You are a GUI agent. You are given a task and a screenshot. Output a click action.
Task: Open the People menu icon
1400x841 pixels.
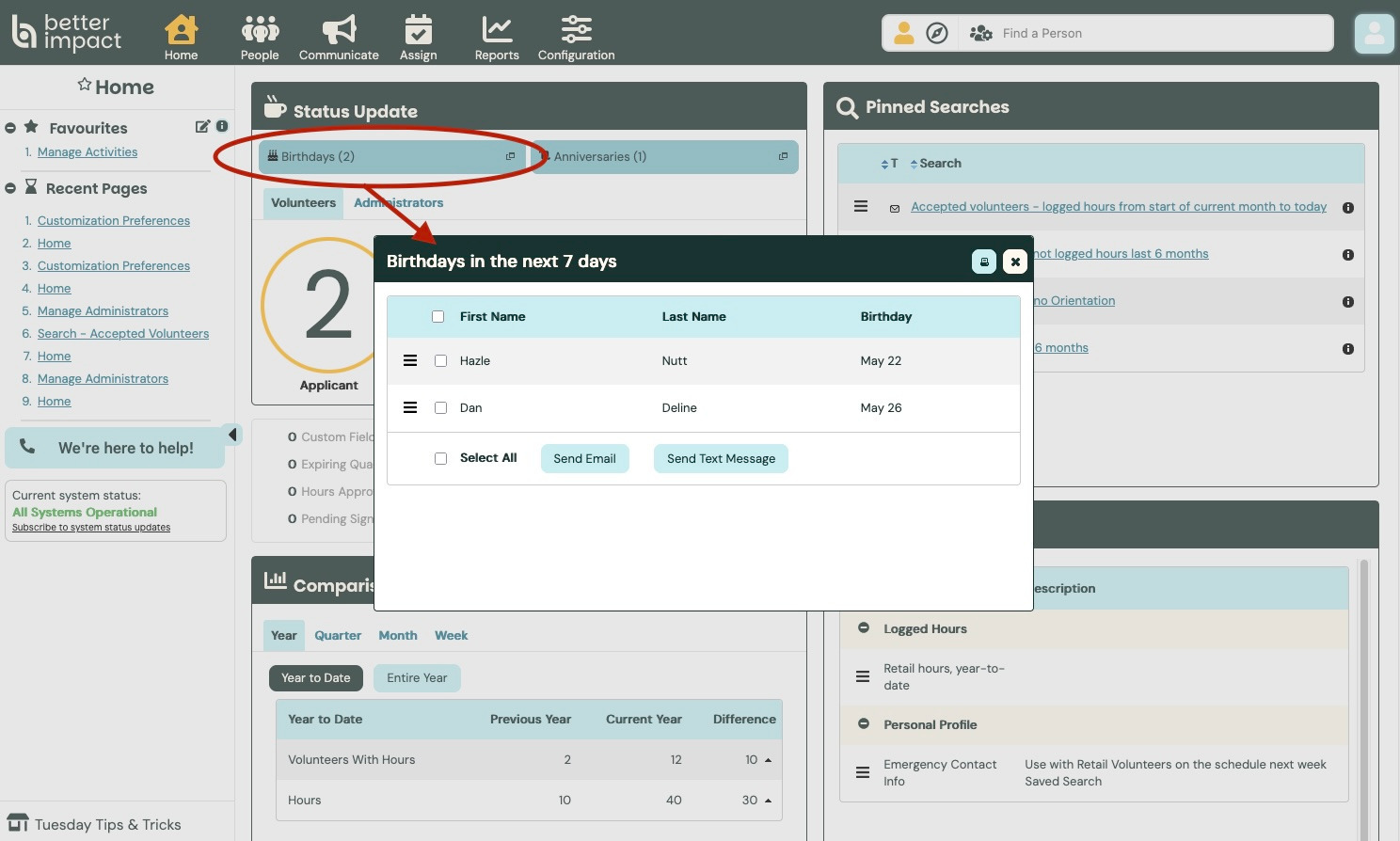coord(260,31)
